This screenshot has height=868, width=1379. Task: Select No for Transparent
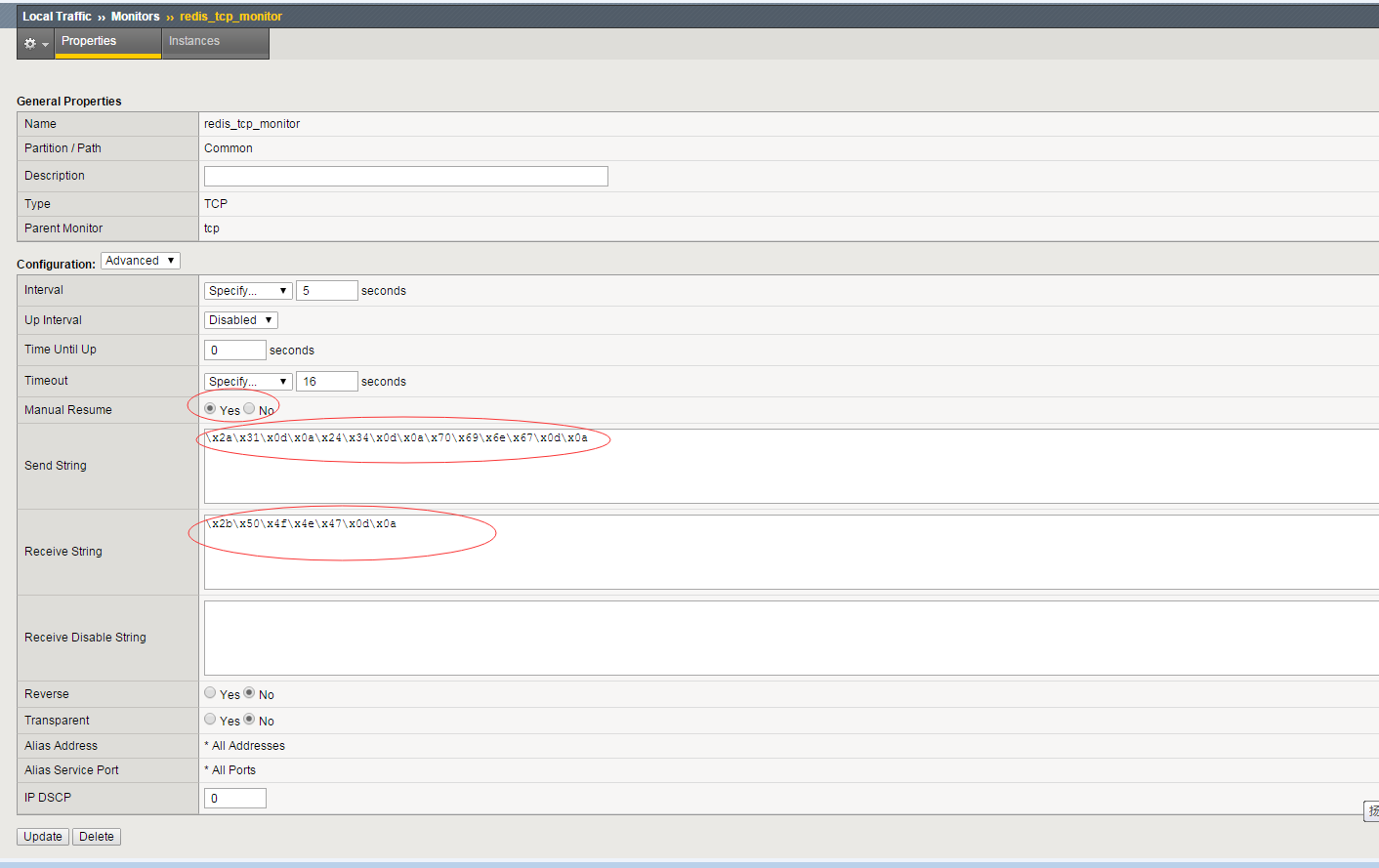click(x=249, y=720)
